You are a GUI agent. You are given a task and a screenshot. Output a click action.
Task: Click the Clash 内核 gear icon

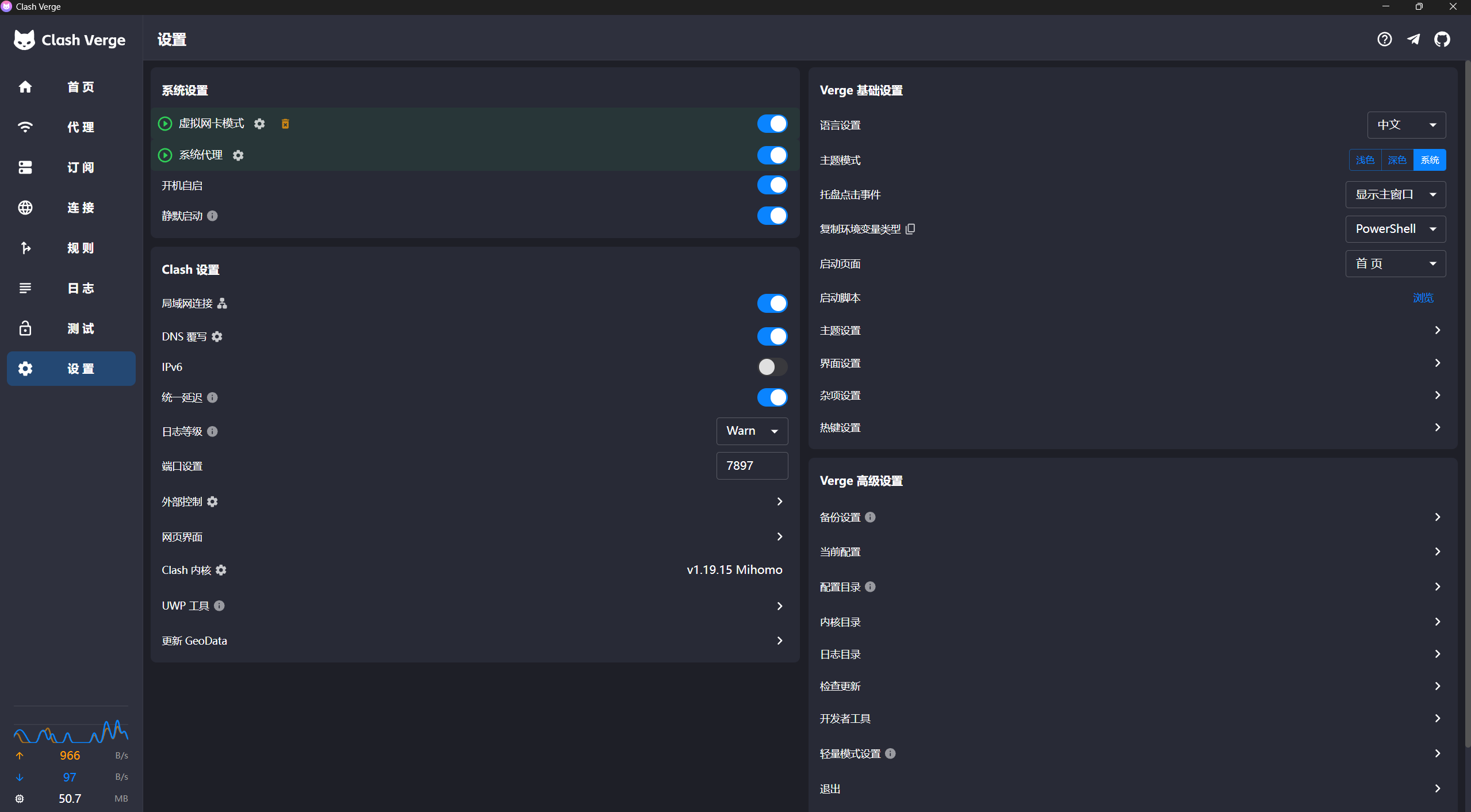221,570
